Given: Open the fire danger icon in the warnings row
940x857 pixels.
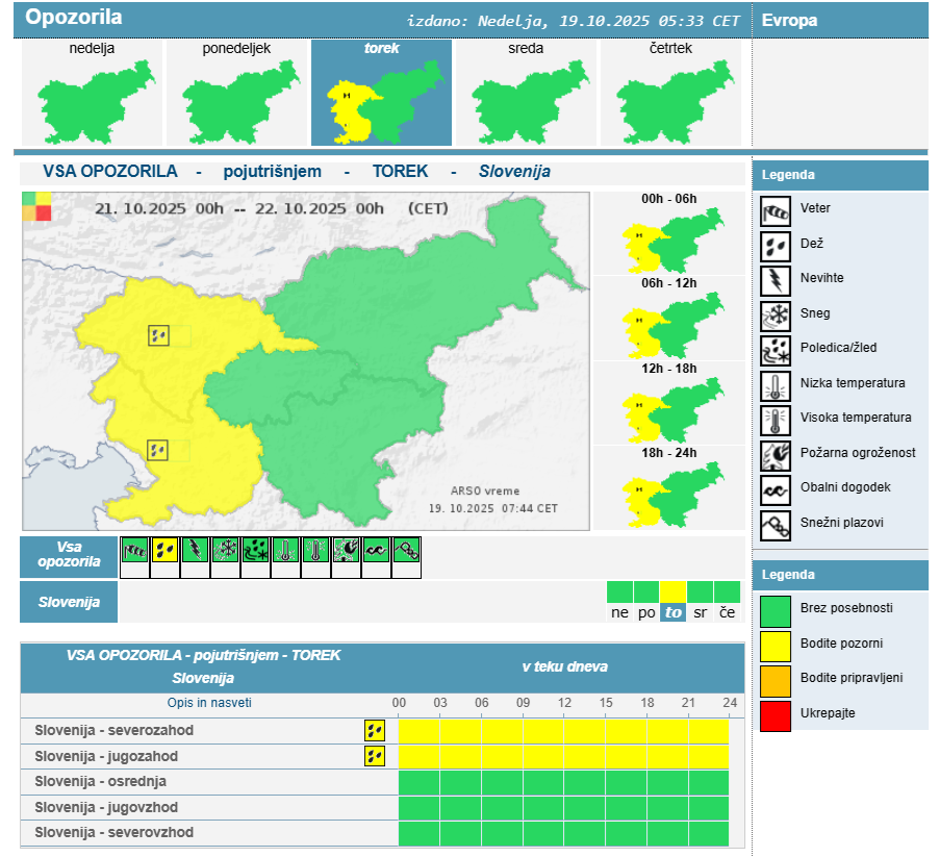Looking at the screenshot, I should pos(346,550).
